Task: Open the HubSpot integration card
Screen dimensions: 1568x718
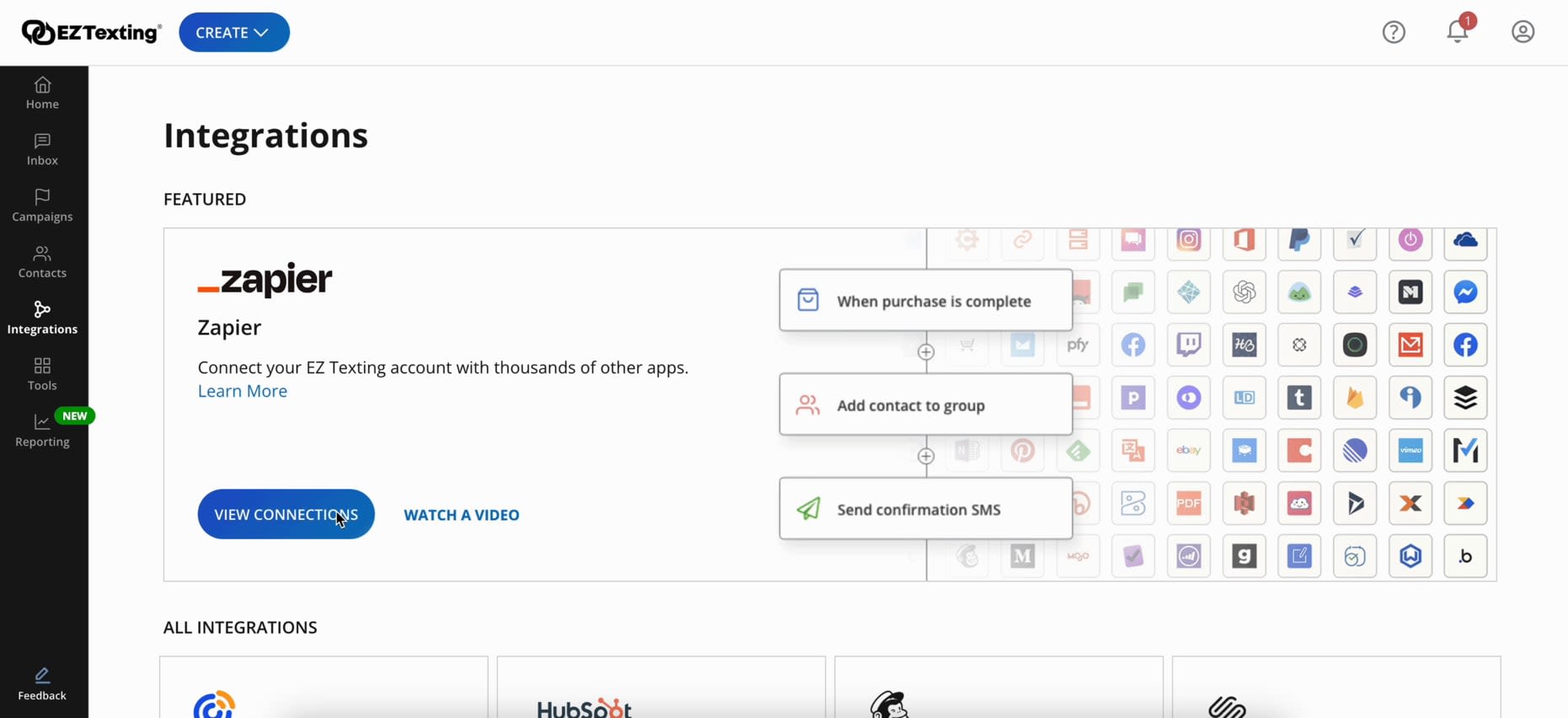Action: pyautogui.click(x=661, y=688)
